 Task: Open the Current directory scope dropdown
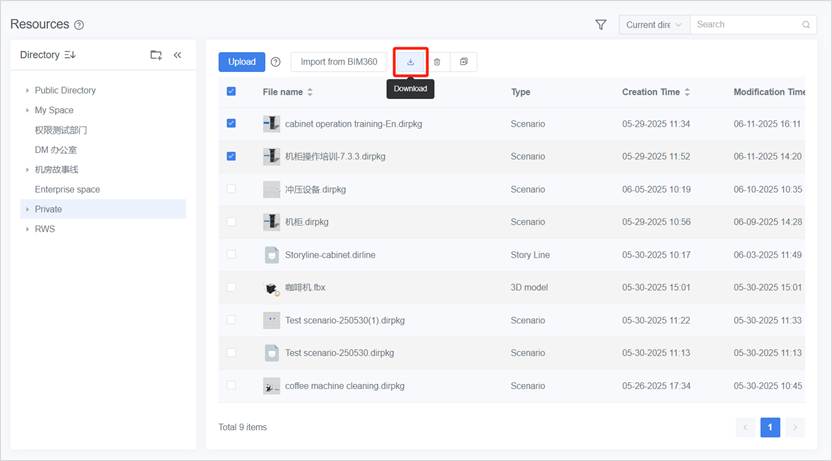pos(654,25)
